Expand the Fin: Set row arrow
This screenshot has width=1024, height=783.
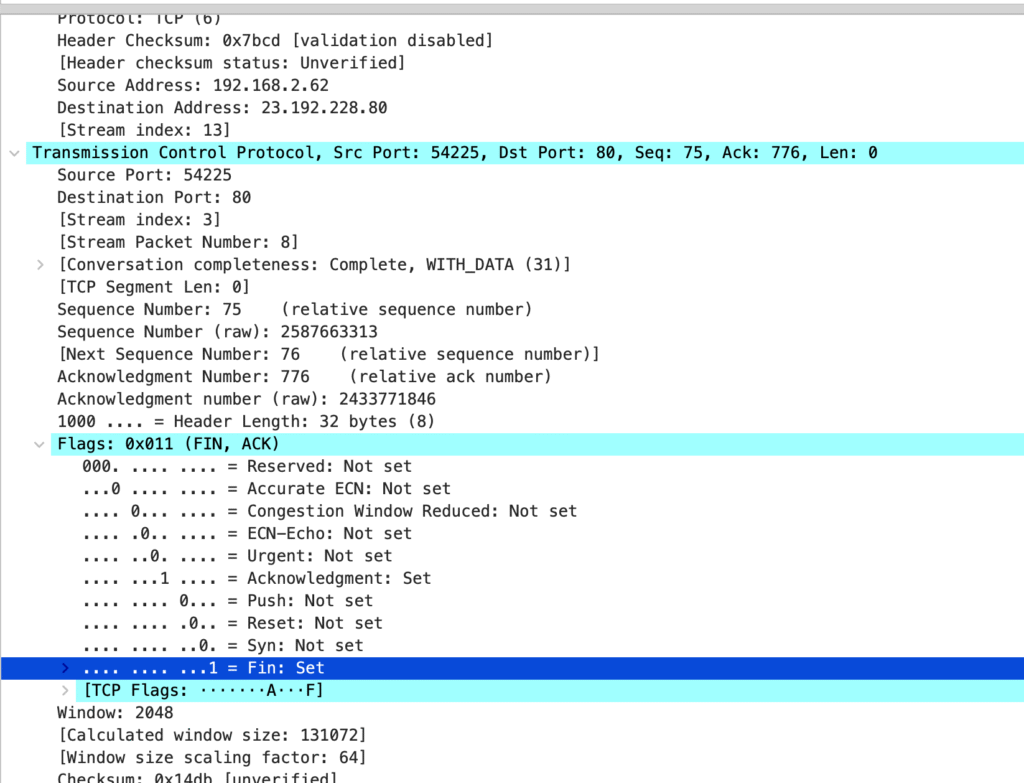pos(66,668)
